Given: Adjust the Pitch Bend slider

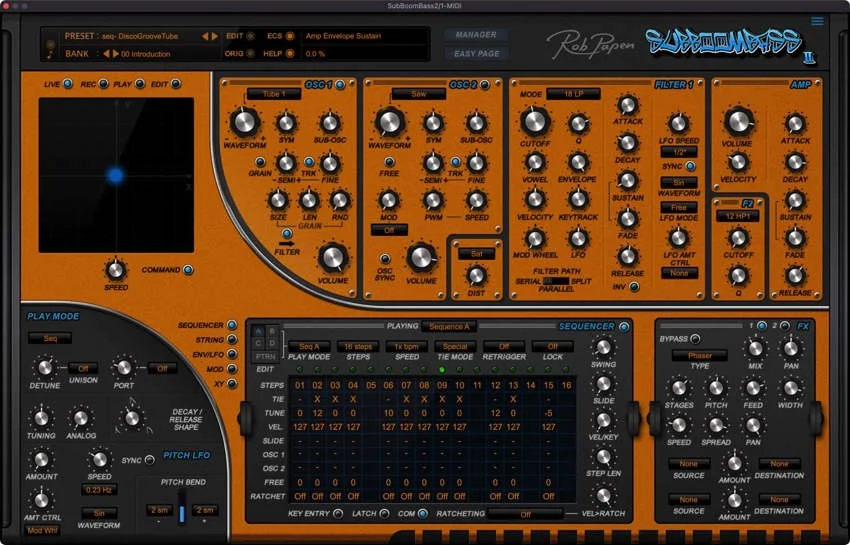Looking at the screenshot, I should coord(182,509).
